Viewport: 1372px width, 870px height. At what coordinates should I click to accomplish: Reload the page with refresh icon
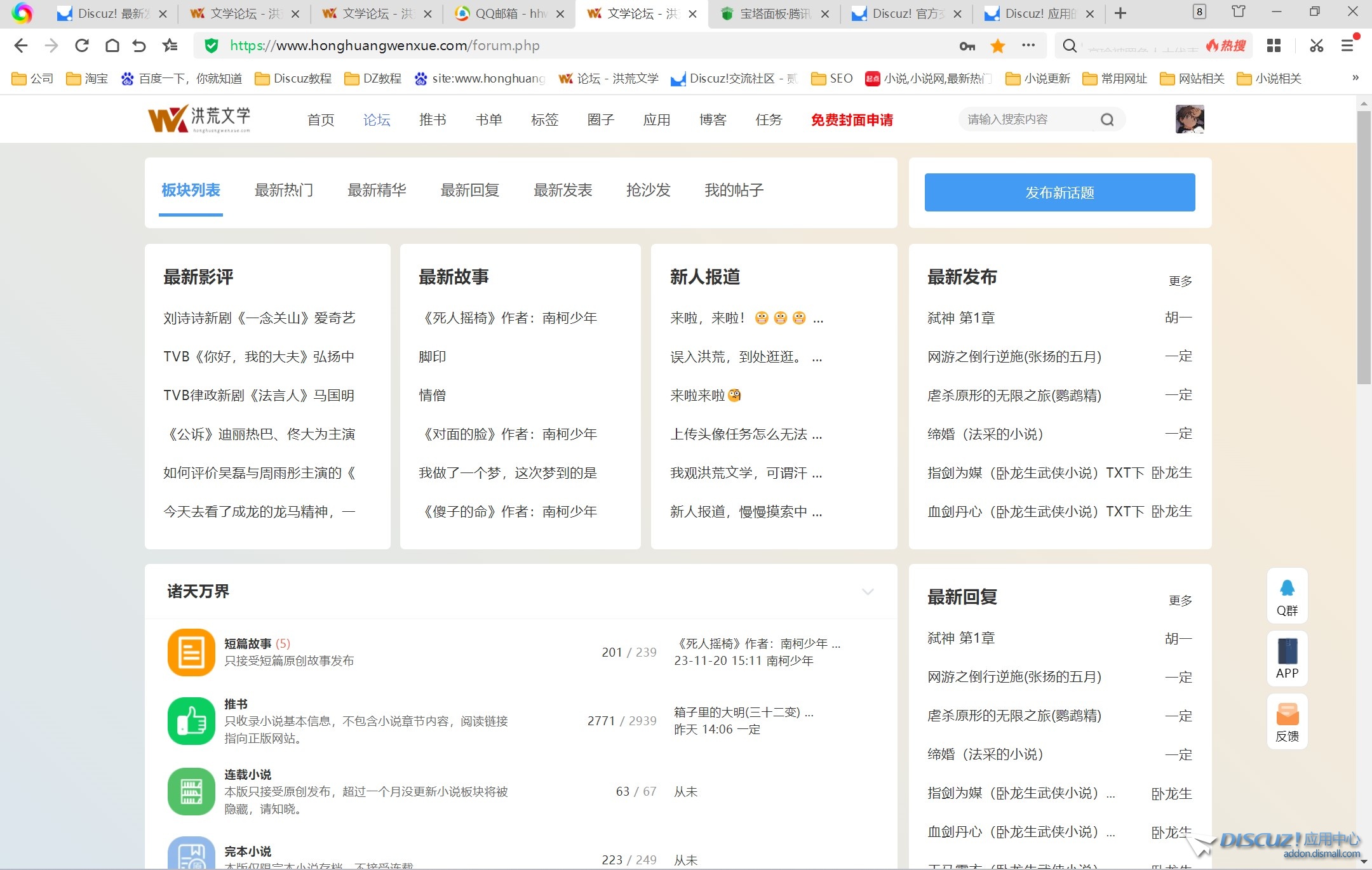81,46
